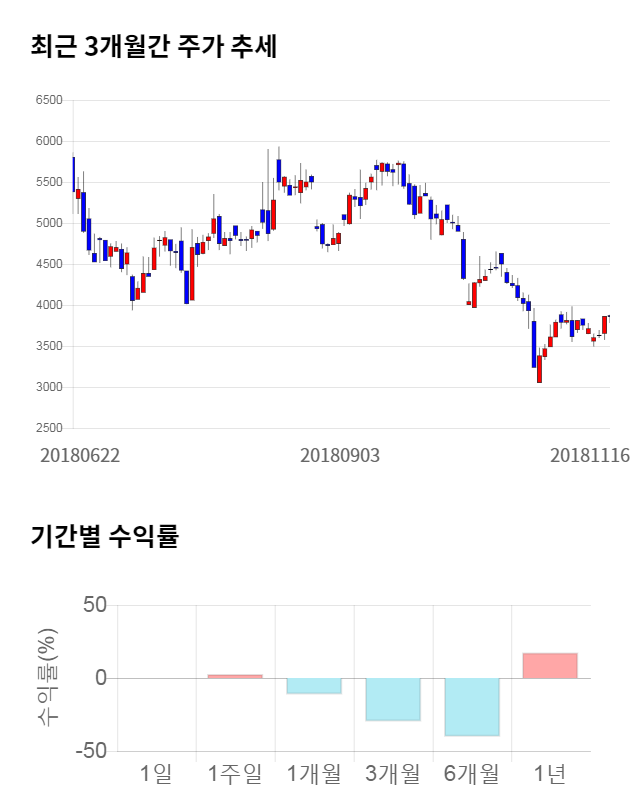The height and width of the screenshot is (810, 640).
Task: Click the 2500 price axis label
Action: click(48, 428)
